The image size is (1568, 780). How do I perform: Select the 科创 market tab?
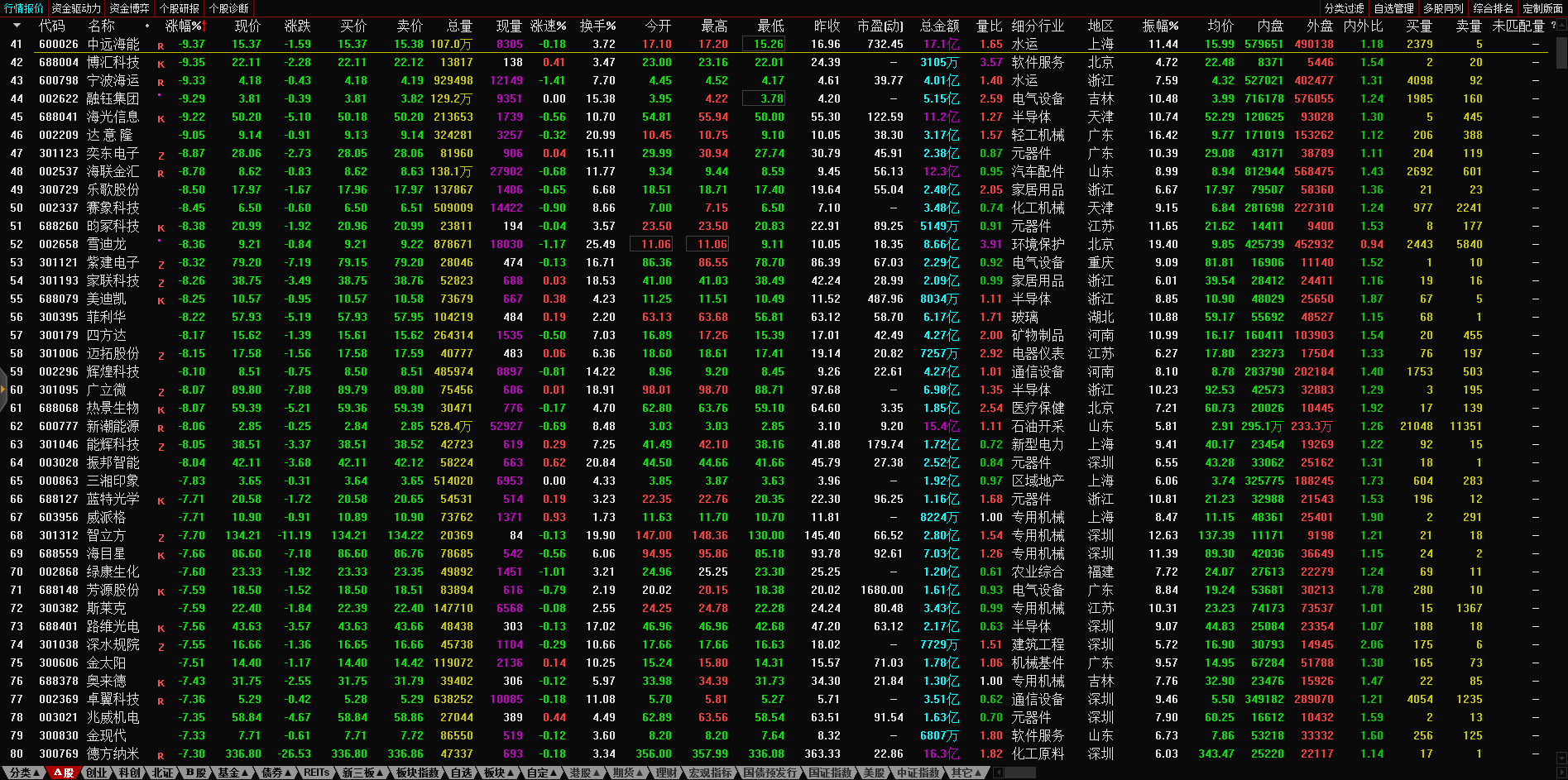pyautogui.click(x=129, y=773)
